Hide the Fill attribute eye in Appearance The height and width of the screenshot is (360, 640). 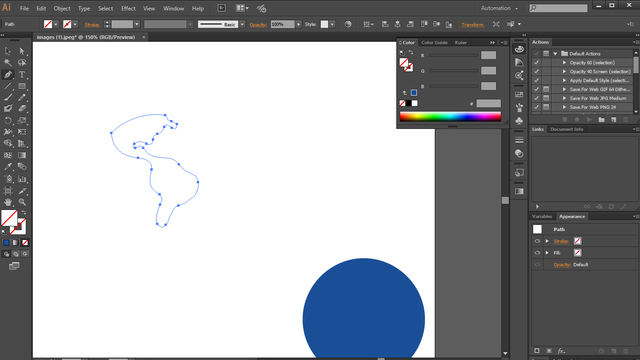[537, 253]
